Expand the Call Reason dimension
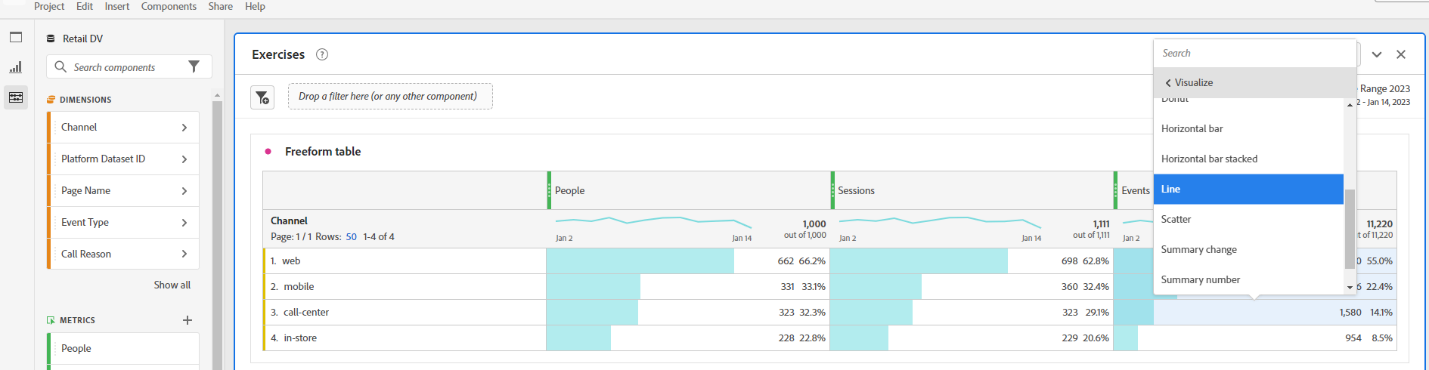1429x370 pixels. [184, 254]
